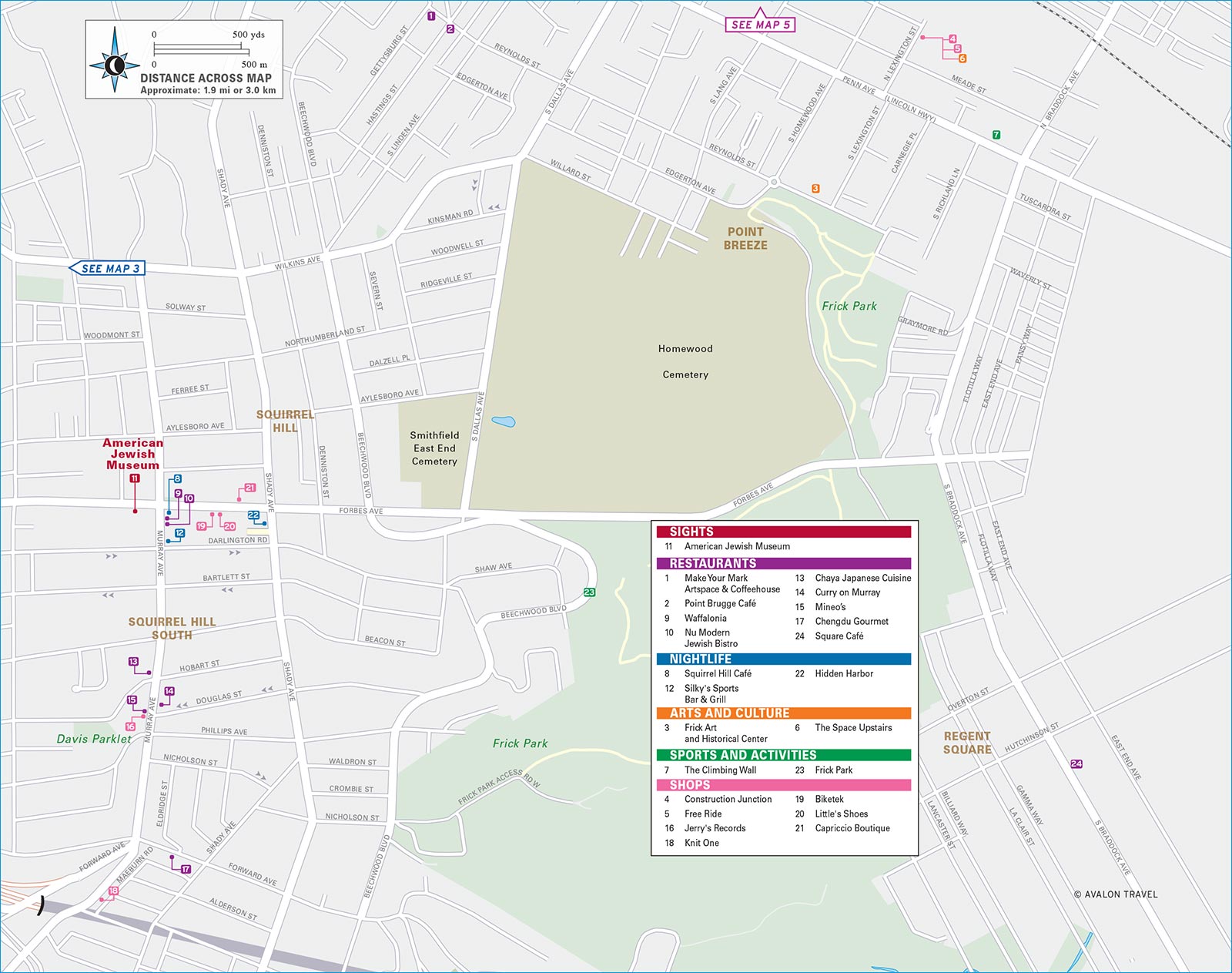Click the Davis Parklet label
This screenshot has width=1232, height=973.
click(x=94, y=739)
